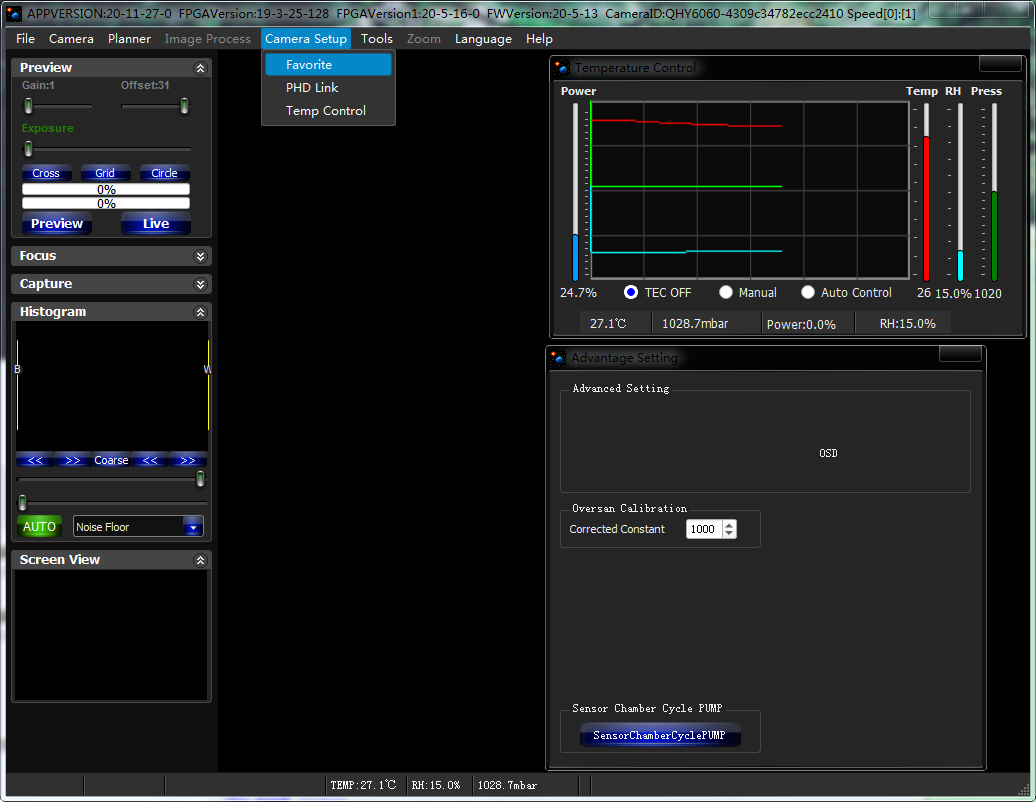Click the Corrected Constant input field
The width and height of the screenshot is (1036, 802).
coord(704,529)
